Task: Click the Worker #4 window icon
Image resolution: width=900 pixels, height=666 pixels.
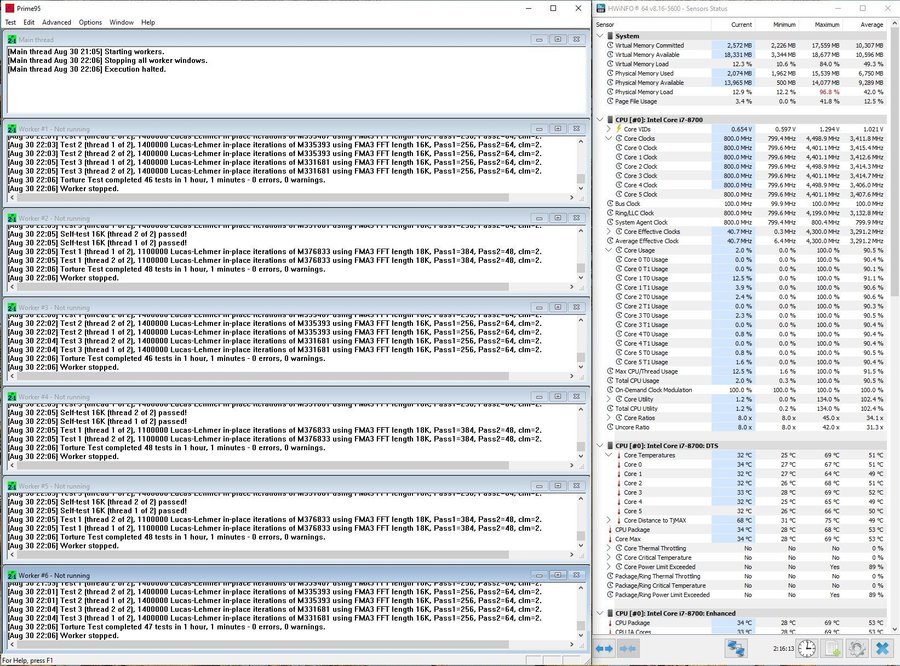Action: click(12, 397)
